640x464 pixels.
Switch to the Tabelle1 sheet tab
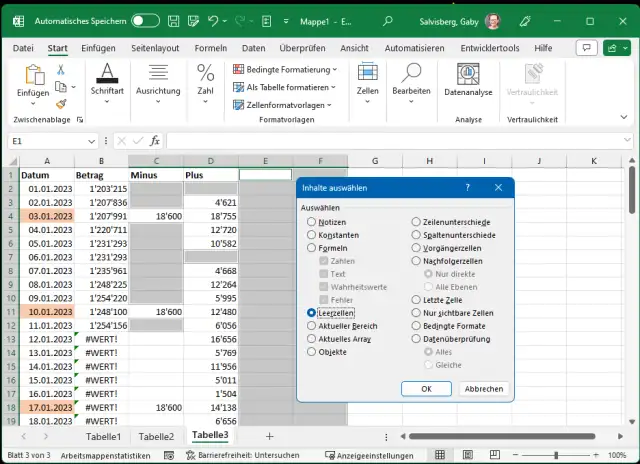coord(102,436)
